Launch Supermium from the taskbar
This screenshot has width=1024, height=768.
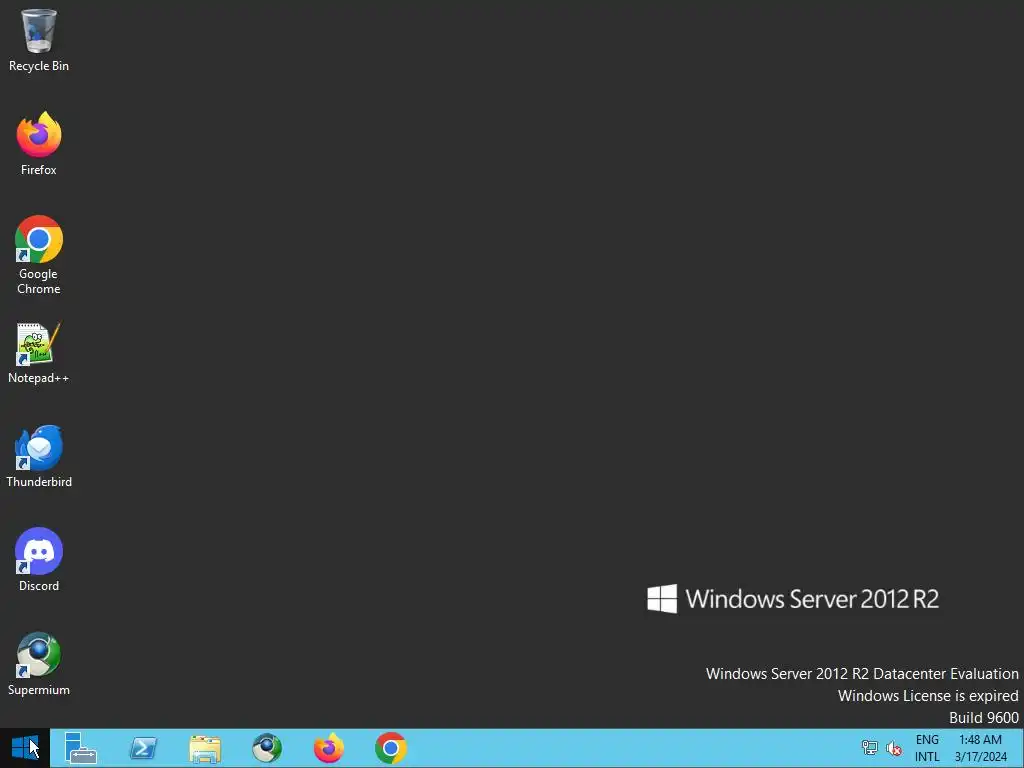[x=267, y=748]
